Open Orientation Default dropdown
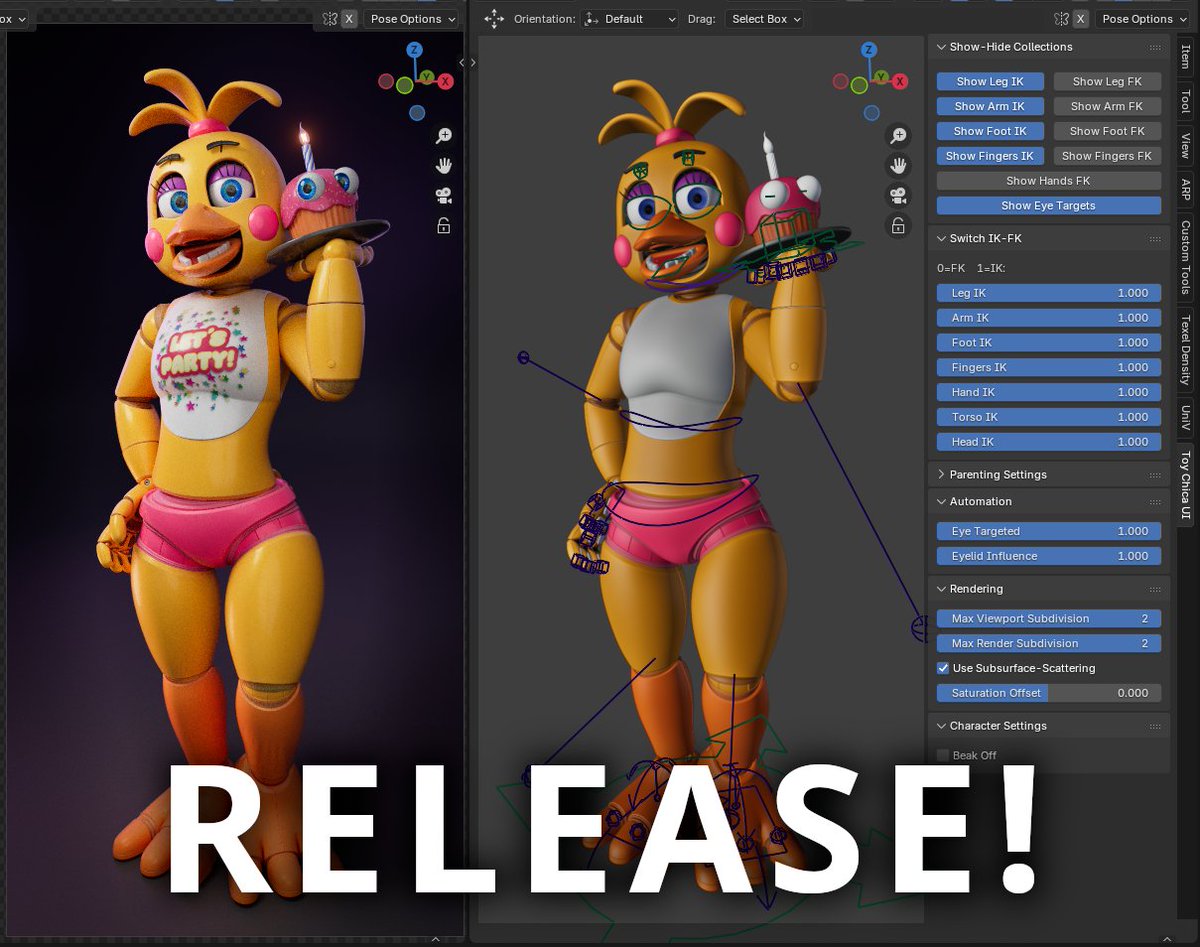 [629, 19]
